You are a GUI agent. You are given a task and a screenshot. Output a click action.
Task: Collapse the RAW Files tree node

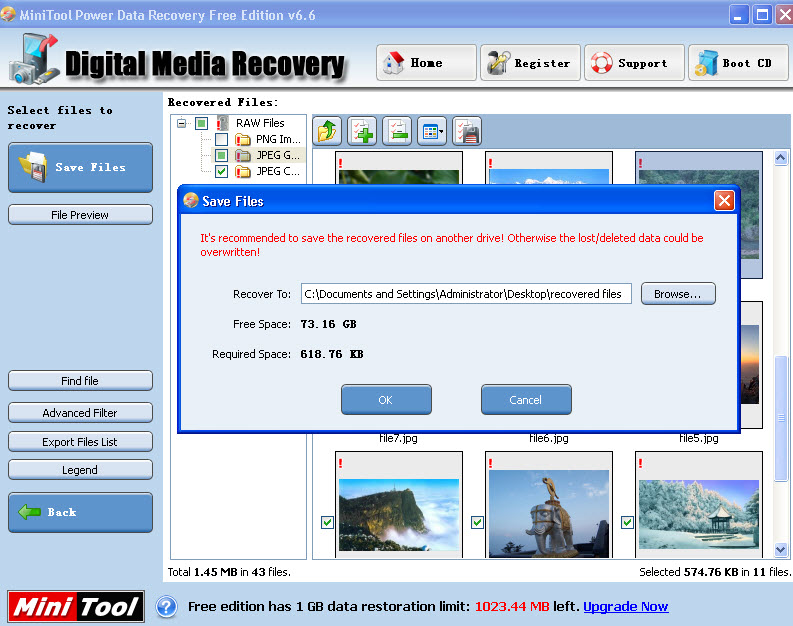coord(181,123)
